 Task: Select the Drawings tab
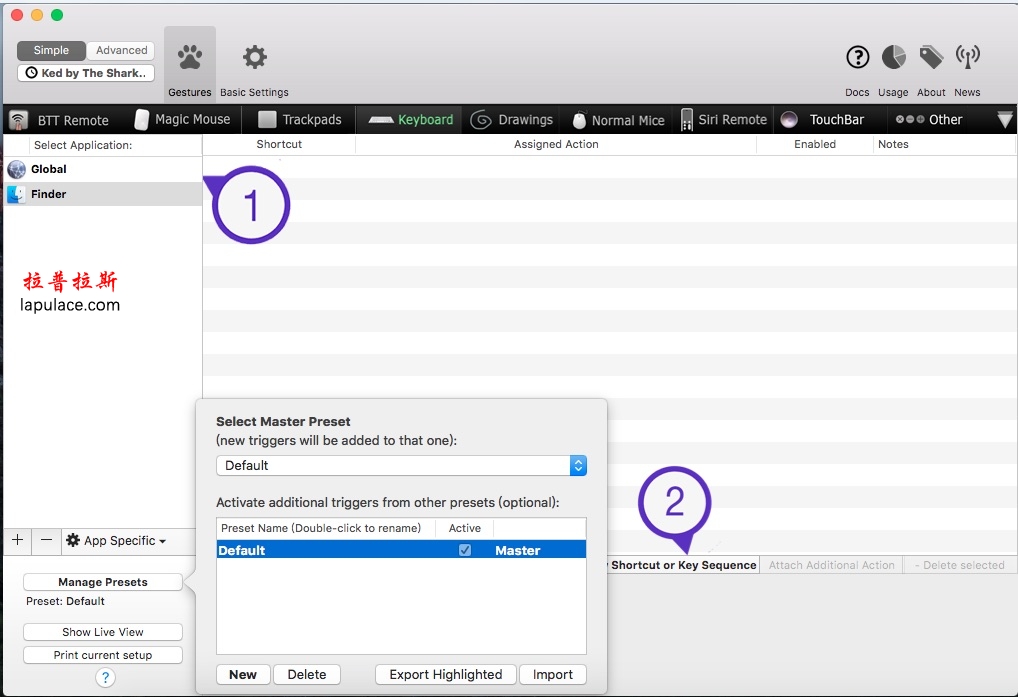(512, 119)
